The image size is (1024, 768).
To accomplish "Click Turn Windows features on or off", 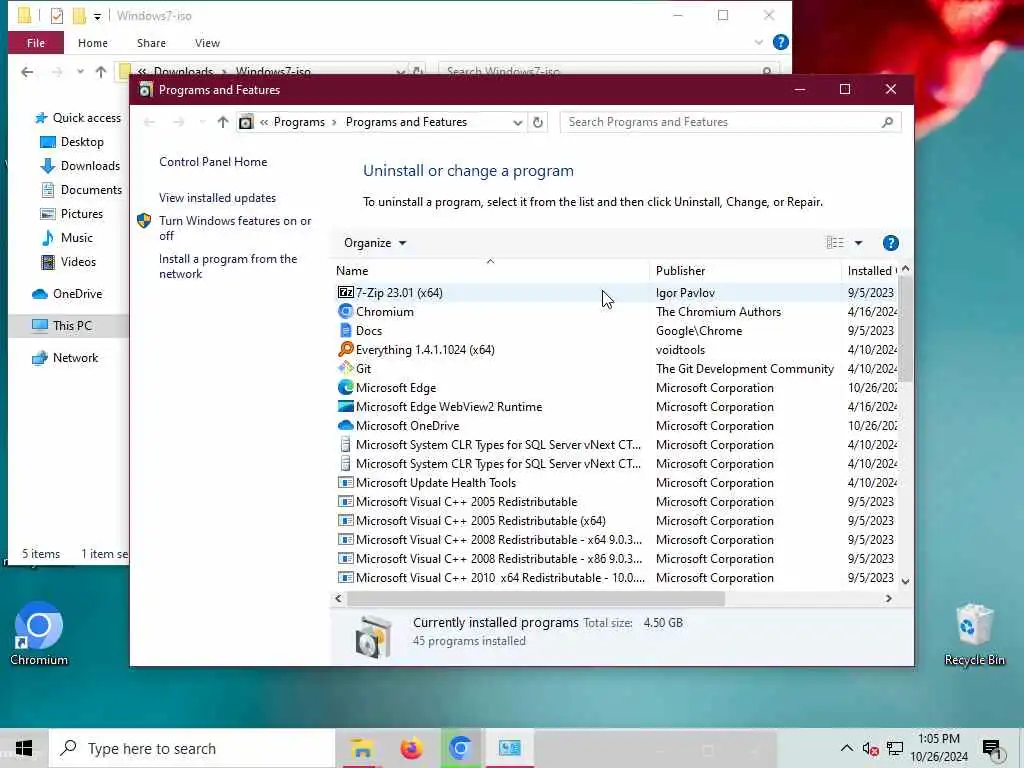I will 235,228.
